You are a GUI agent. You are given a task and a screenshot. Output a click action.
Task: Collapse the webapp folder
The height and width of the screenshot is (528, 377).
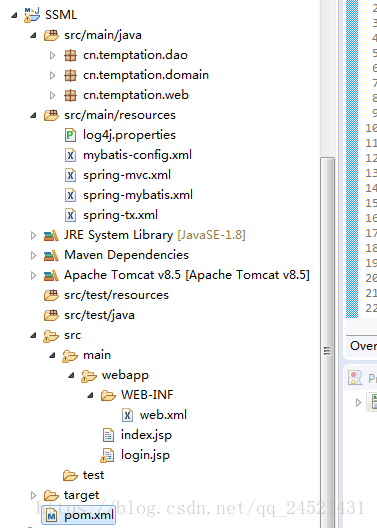click(71, 375)
